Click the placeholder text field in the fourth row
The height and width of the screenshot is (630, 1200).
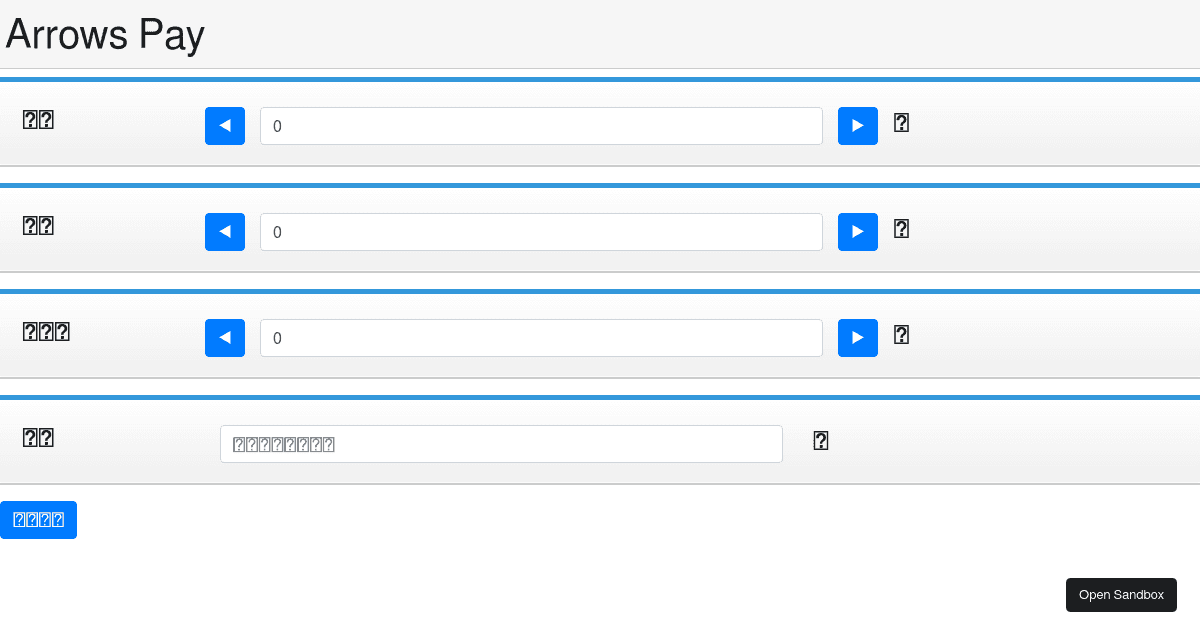tap(501, 444)
